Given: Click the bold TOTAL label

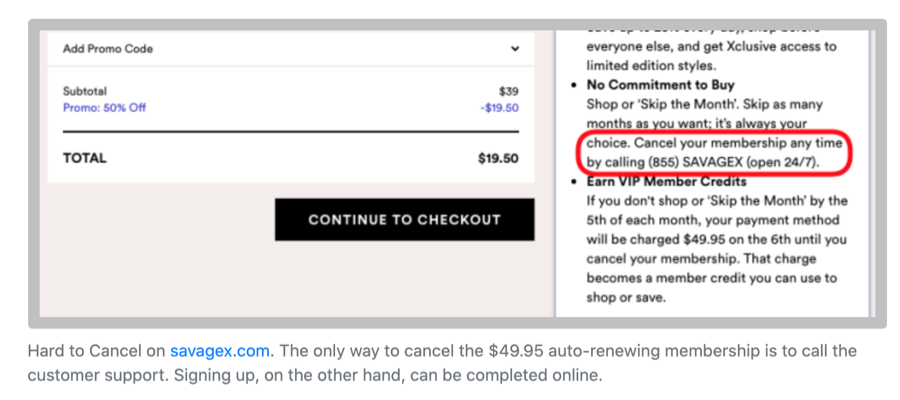Looking at the screenshot, I should click(84, 158).
